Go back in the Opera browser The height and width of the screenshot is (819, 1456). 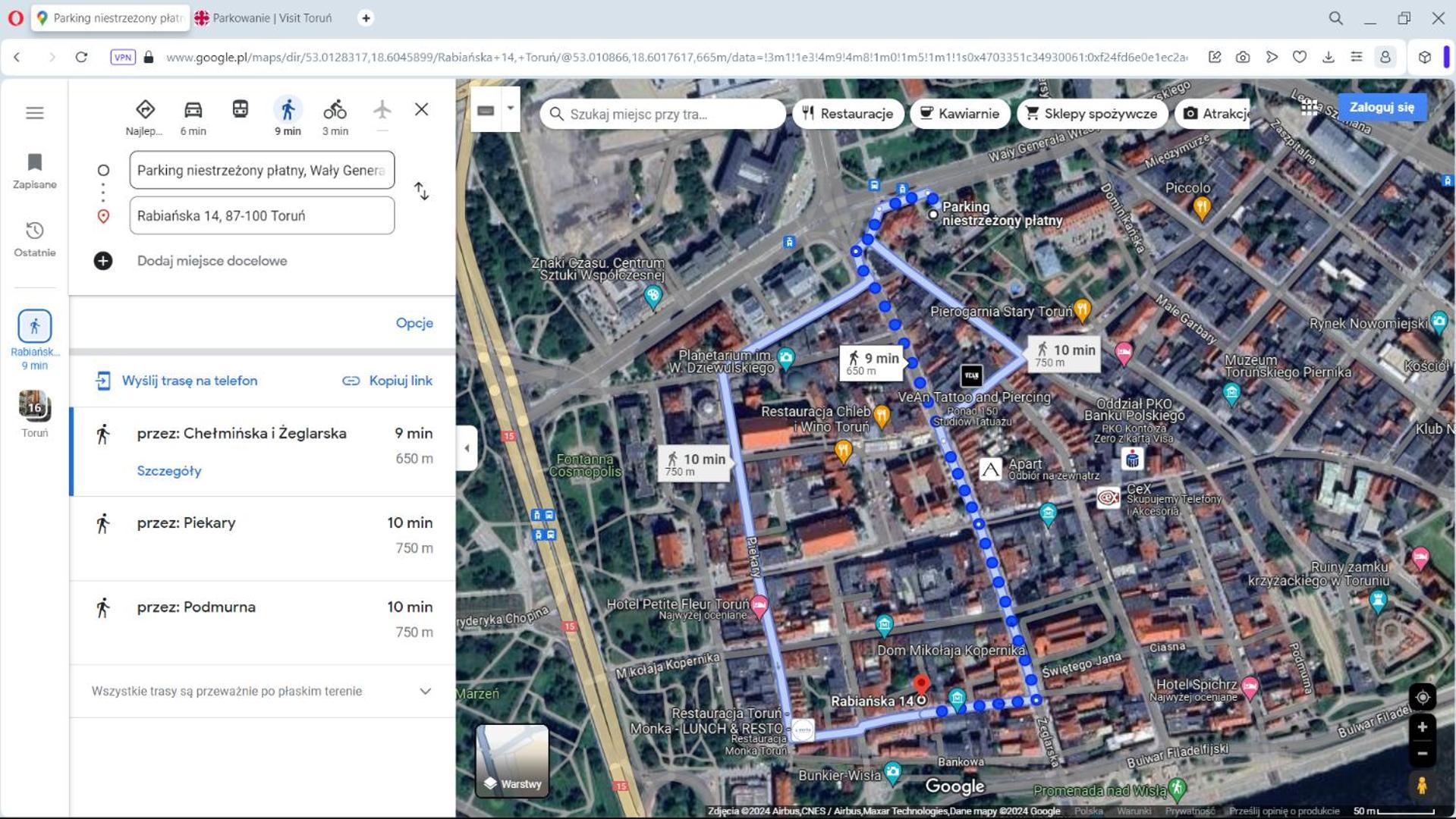(x=17, y=57)
